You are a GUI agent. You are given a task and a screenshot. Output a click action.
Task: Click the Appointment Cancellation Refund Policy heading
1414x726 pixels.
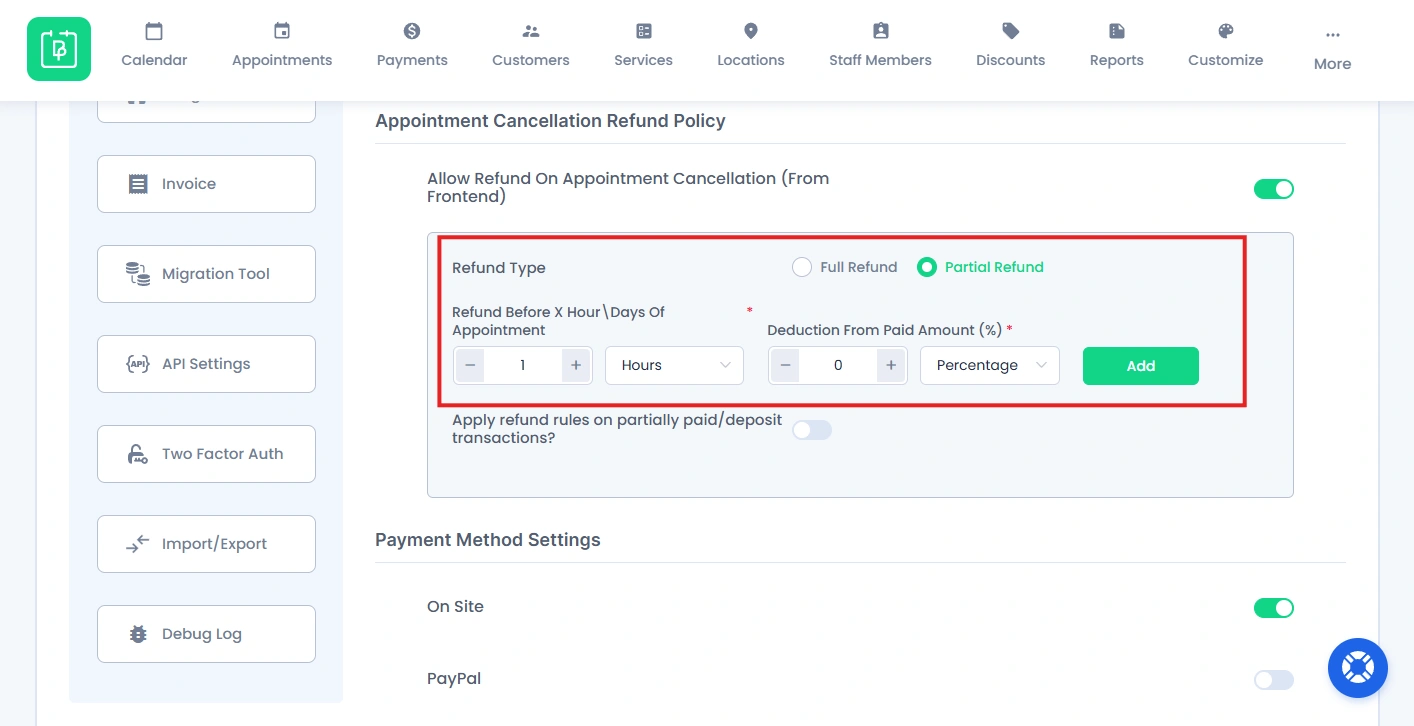click(x=550, y=121)
